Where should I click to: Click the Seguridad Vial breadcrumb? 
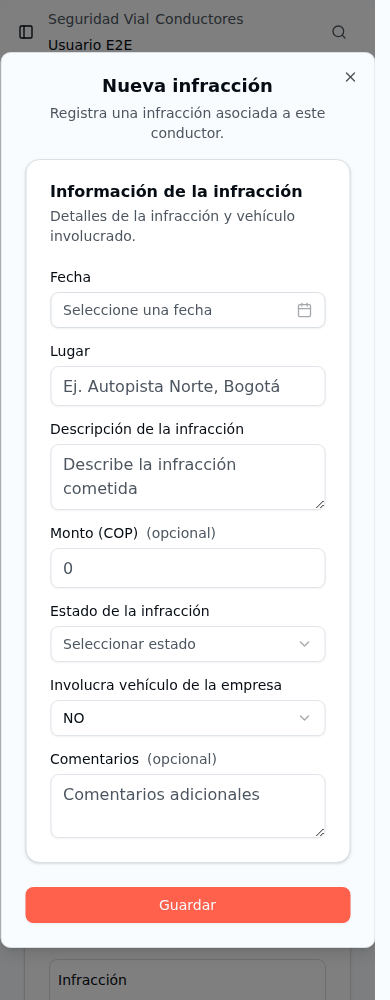click(99, 19)
